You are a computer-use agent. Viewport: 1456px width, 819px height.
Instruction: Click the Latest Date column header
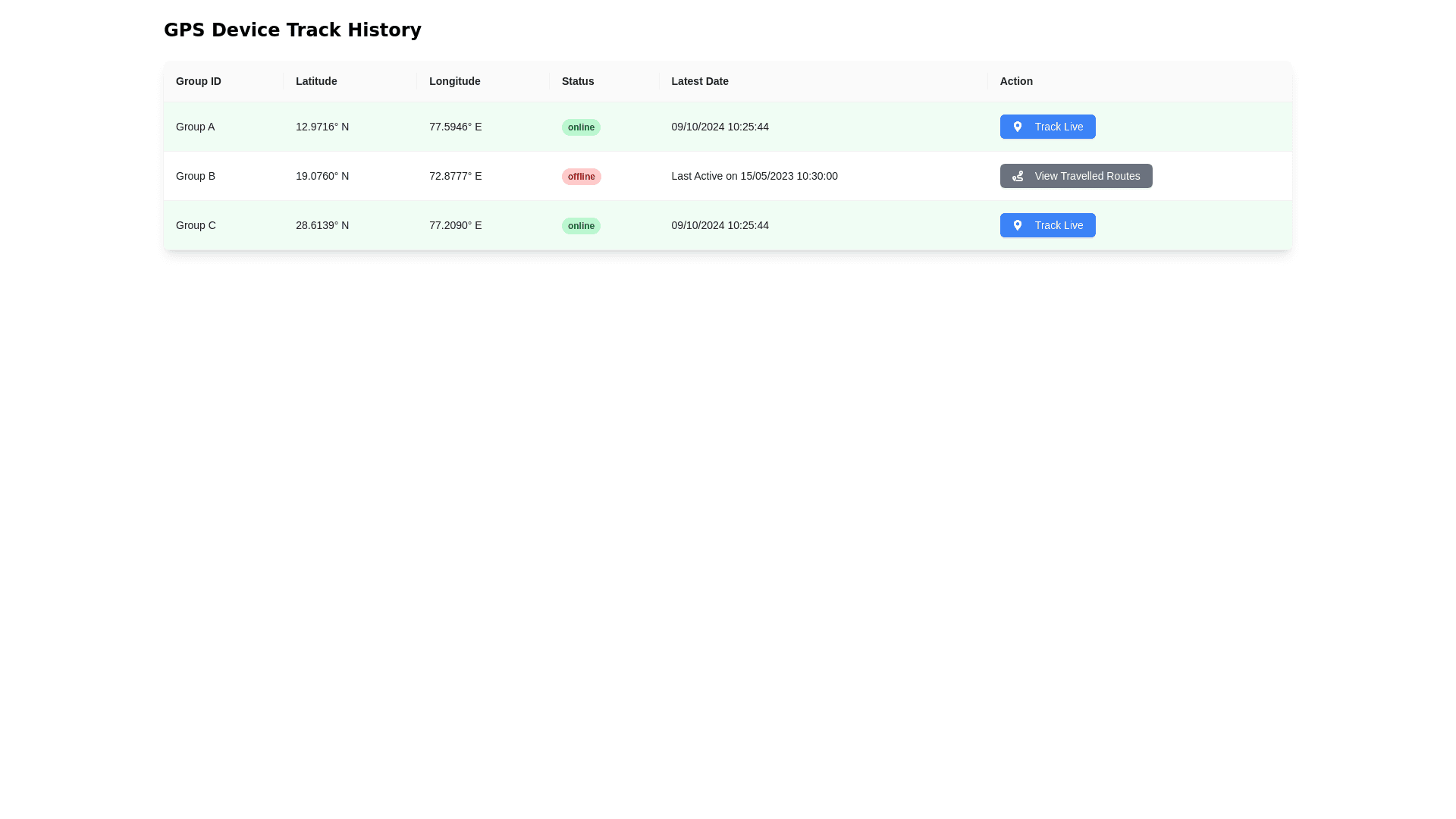[699, 81]
